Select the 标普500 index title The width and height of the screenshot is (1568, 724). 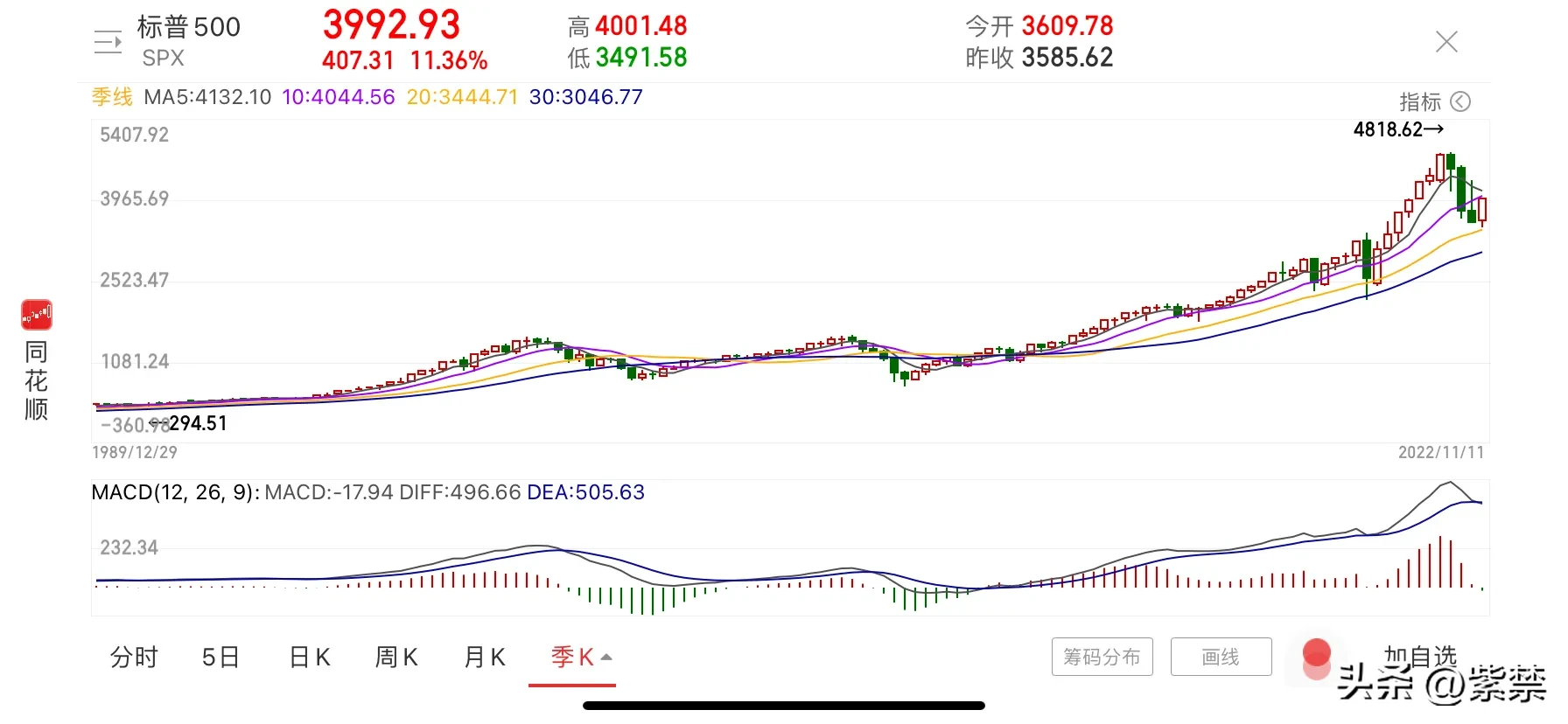point(189,27)
